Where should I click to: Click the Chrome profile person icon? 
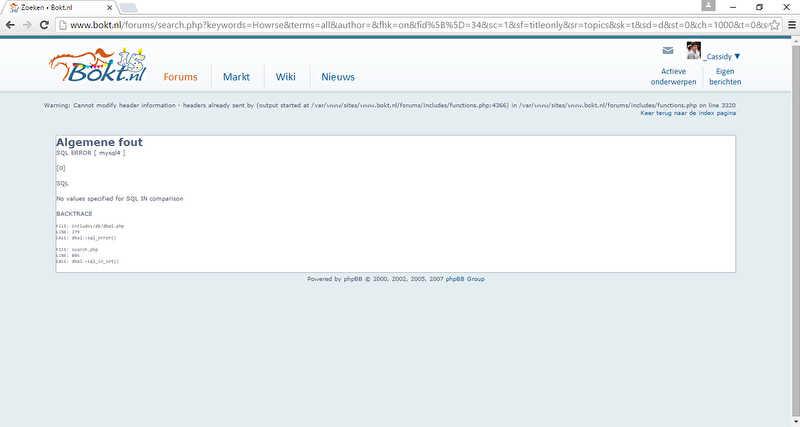[709, 6]
